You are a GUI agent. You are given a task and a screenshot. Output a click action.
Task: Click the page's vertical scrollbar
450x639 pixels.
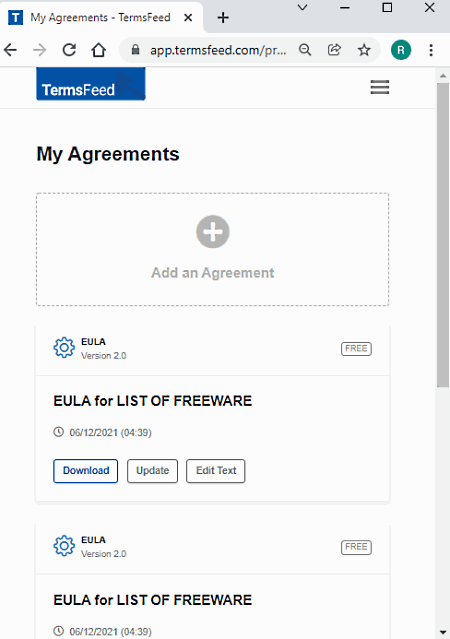pos(443,235)
